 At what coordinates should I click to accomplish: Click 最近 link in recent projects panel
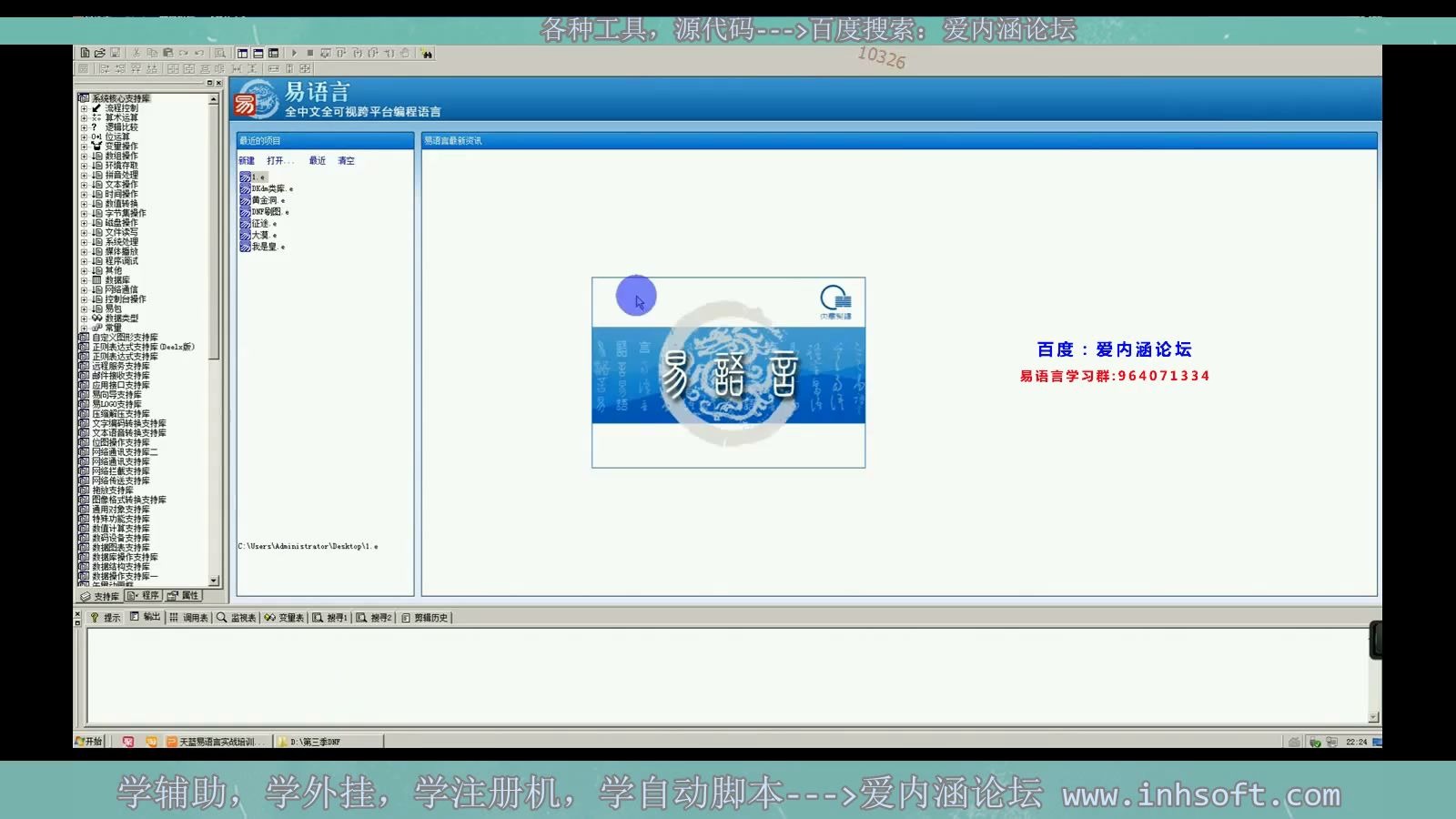[x=317, y=160]
